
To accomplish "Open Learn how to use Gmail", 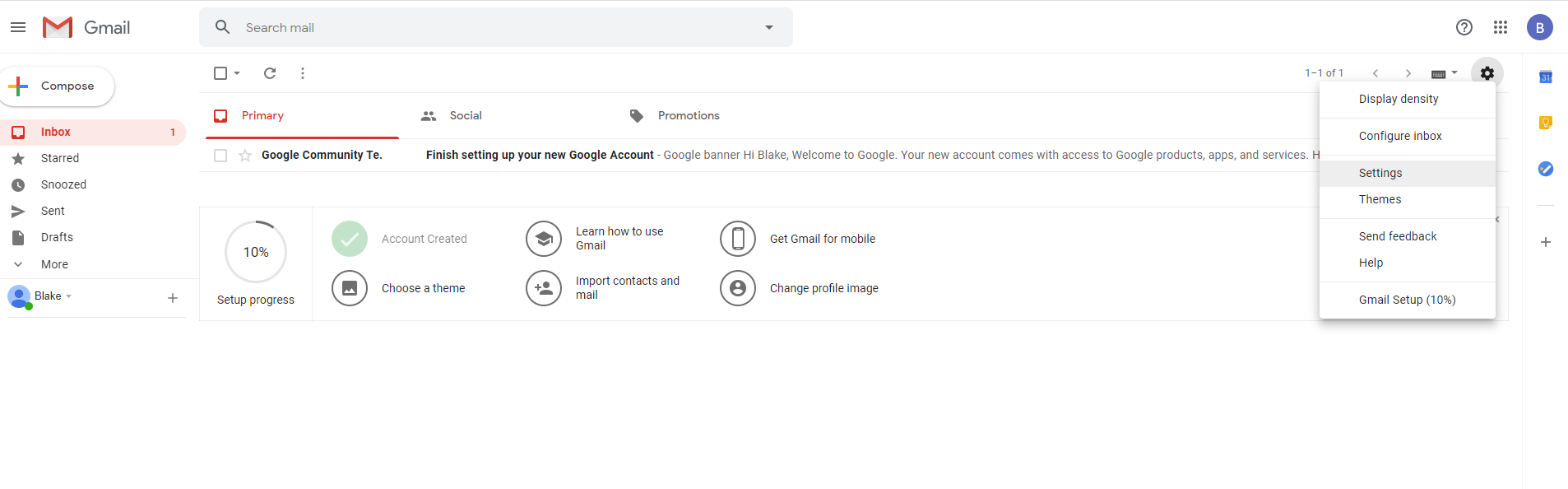I will [x=619, y=239].
